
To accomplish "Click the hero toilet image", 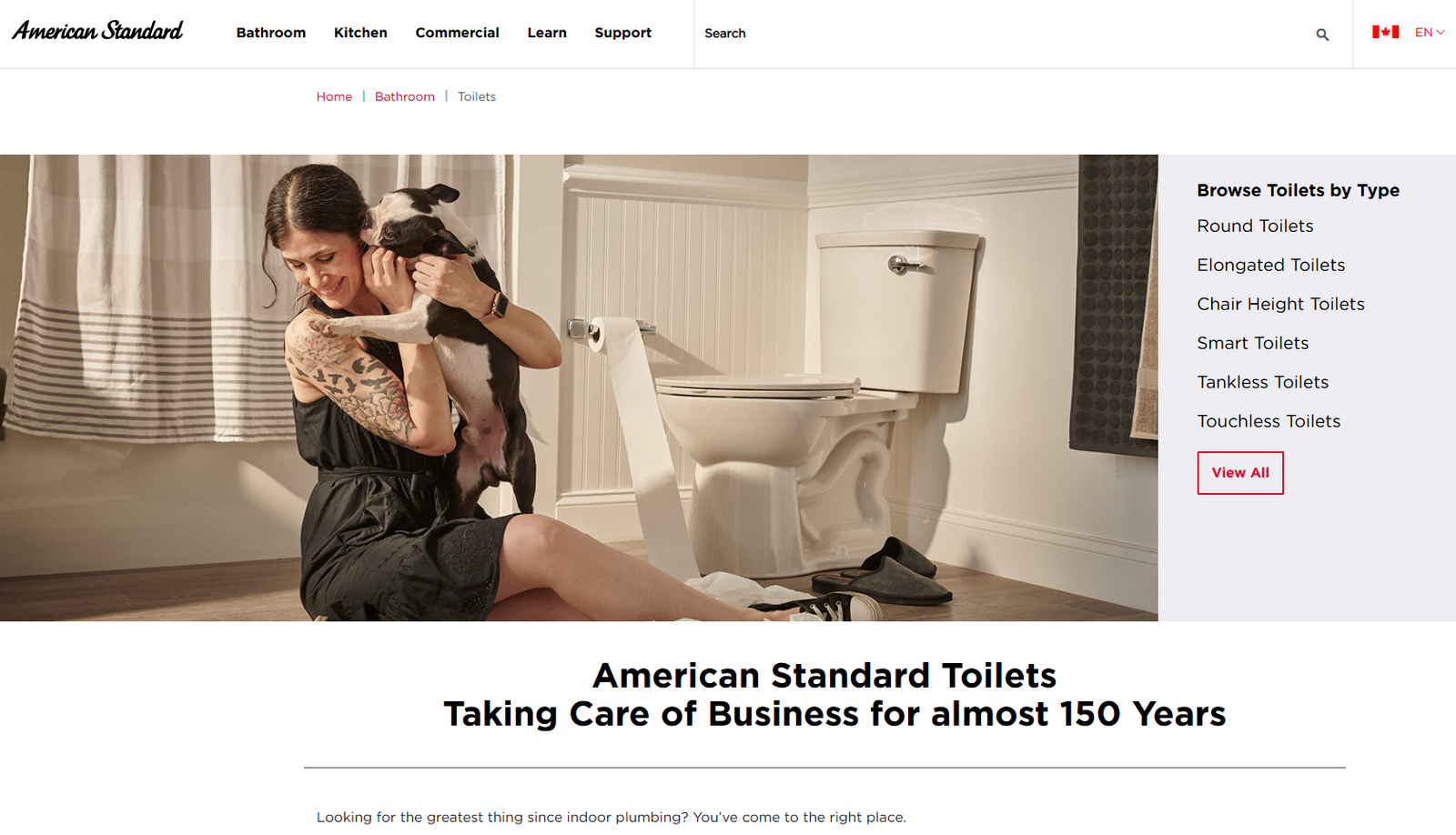I will 579,387.
